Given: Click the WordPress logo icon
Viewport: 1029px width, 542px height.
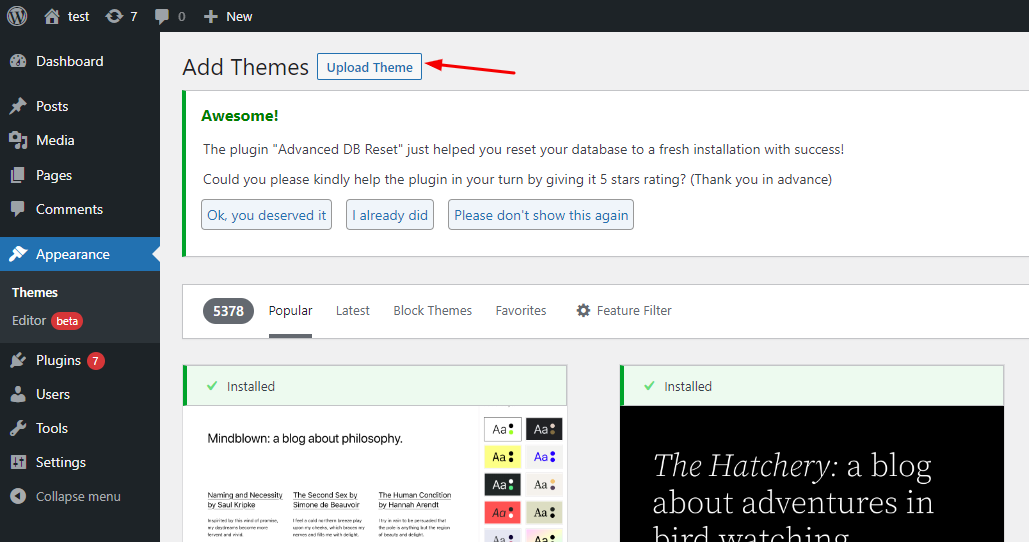Looking at the screenshot, I should 17,16.
